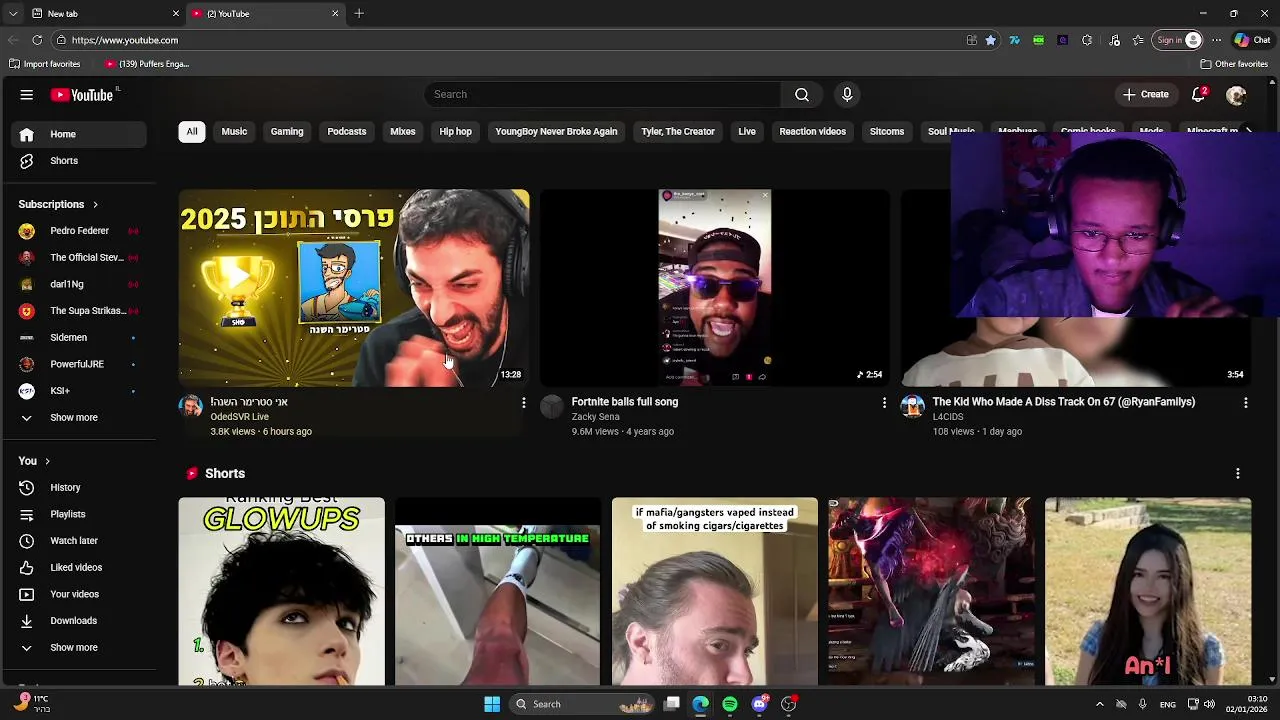Select the All filter chip
This screenshot has height=720, width=1280.
[x=192, y=132]
